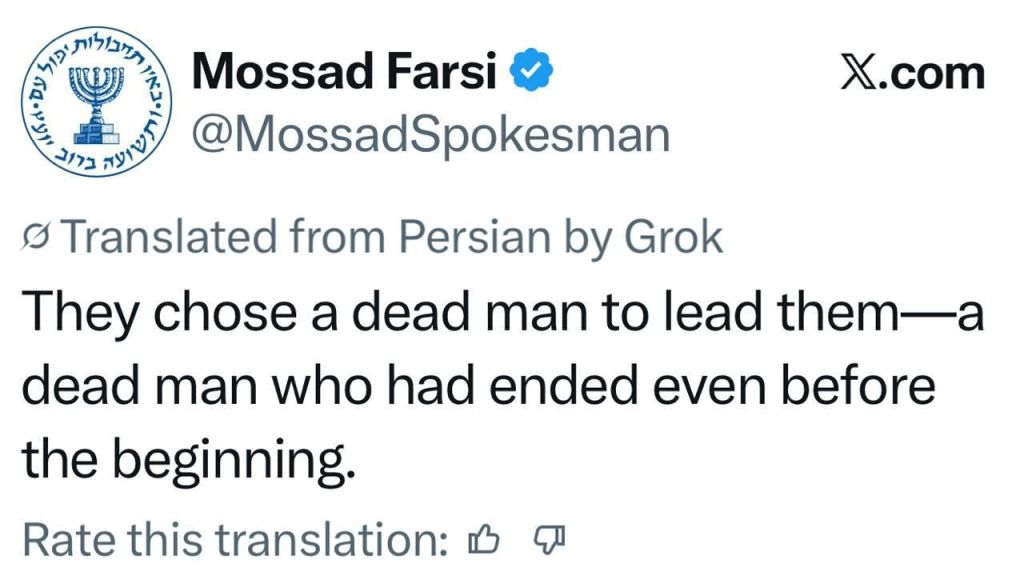Rate the translation with thumbs up
This screenshot has height=584, width=1024.
tap(483, 541)
